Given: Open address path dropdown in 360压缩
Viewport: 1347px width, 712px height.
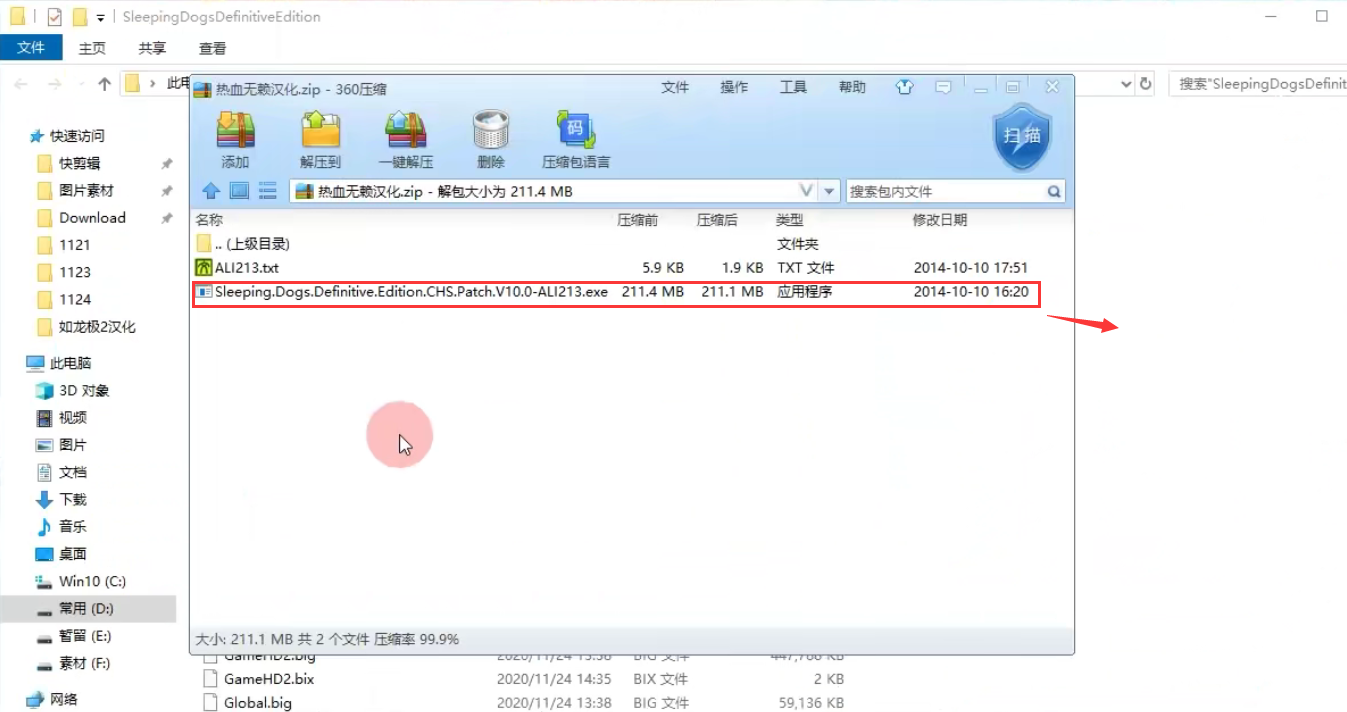Looking at the screenshot, I should click(x=829, y=191).
